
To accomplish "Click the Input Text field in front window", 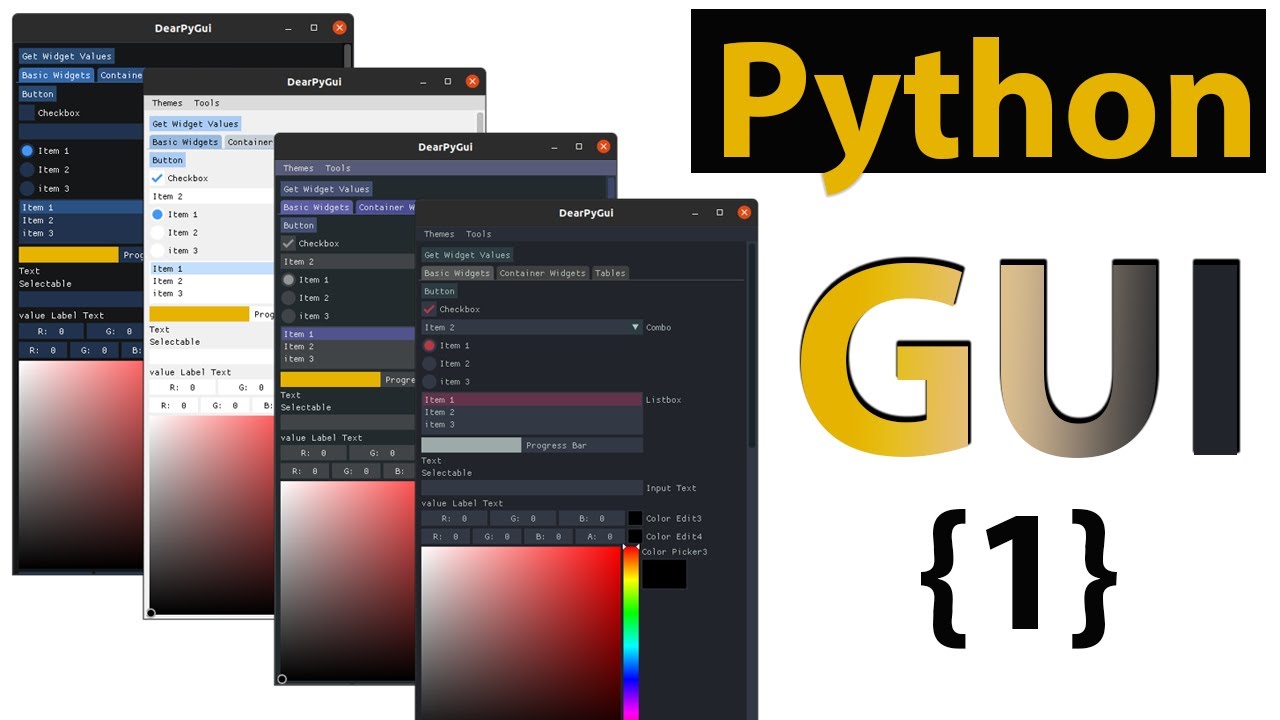I will (532, 488).
